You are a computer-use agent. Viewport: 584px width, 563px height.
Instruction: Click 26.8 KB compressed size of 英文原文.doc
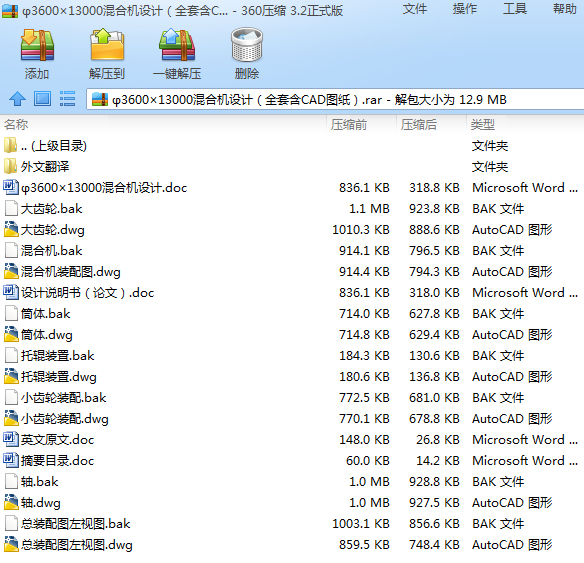pos(438,440)
